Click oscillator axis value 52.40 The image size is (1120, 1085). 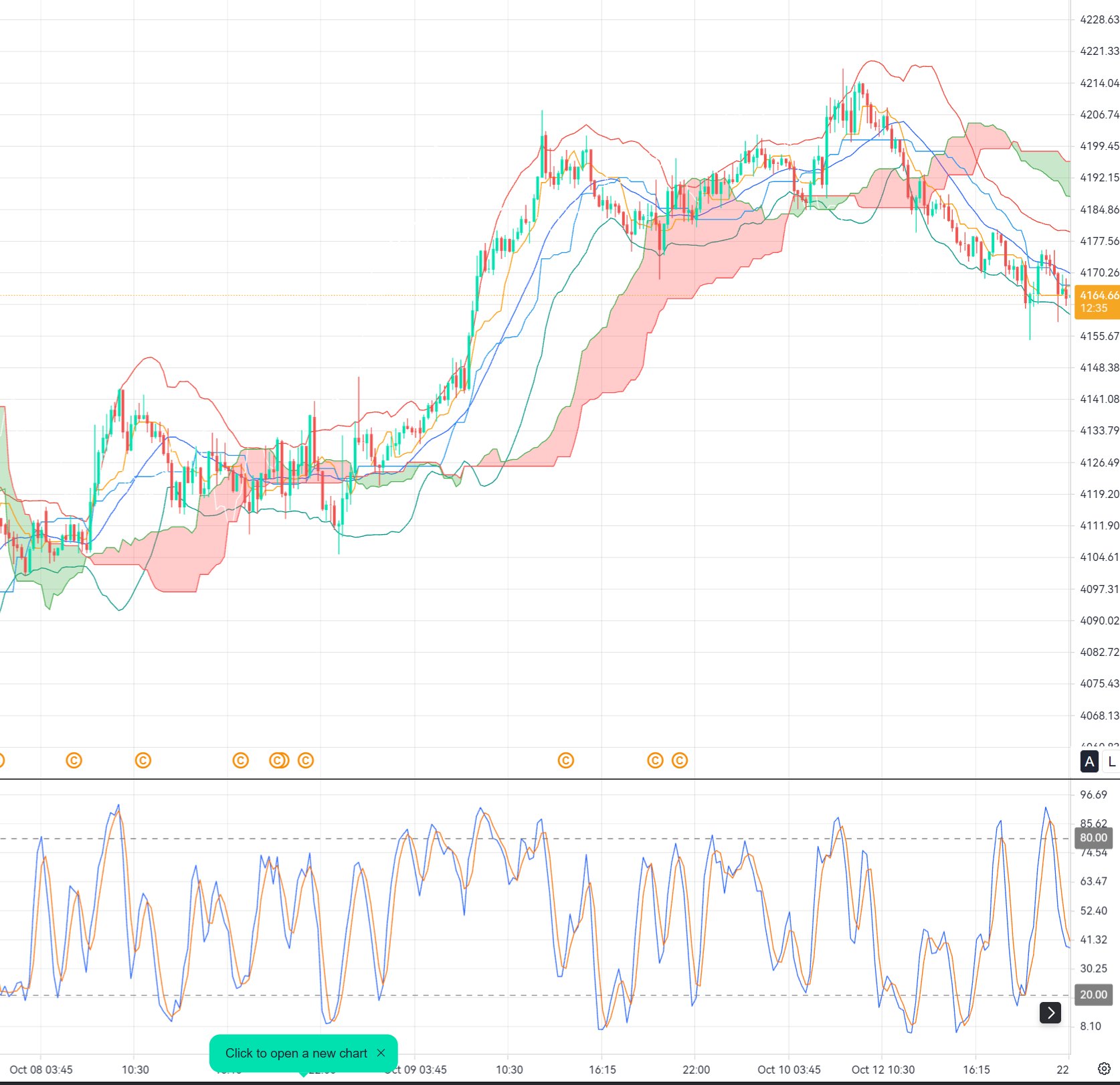point(1093,910)
